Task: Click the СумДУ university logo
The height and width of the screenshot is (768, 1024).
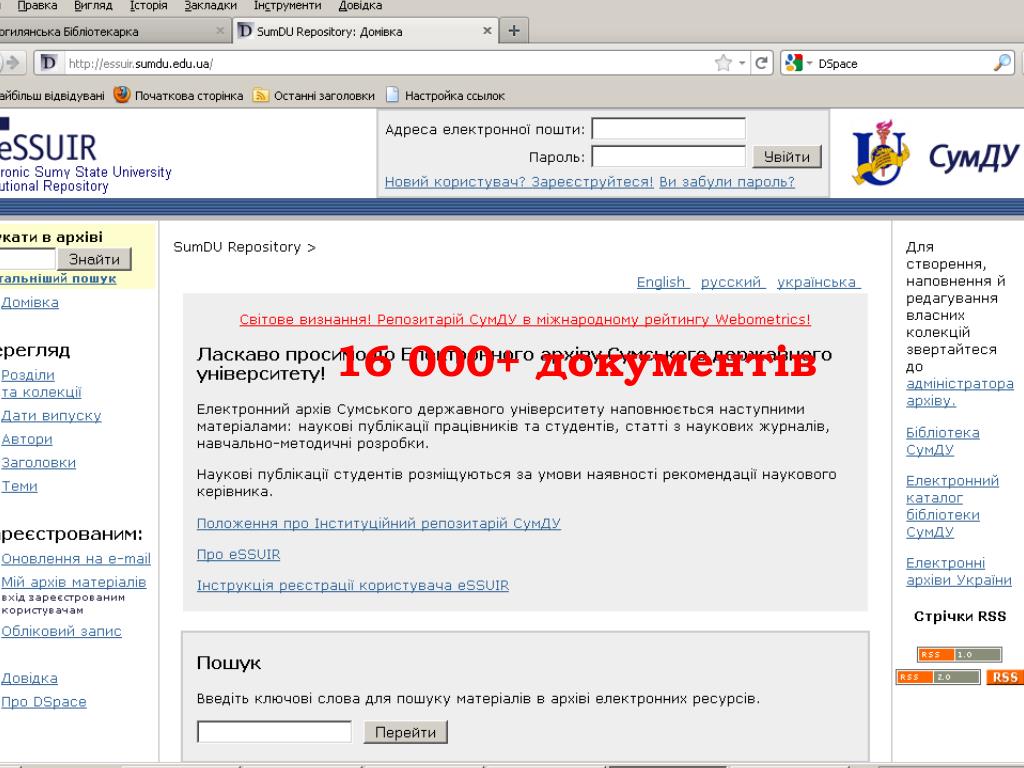Action: click(935, 153)
